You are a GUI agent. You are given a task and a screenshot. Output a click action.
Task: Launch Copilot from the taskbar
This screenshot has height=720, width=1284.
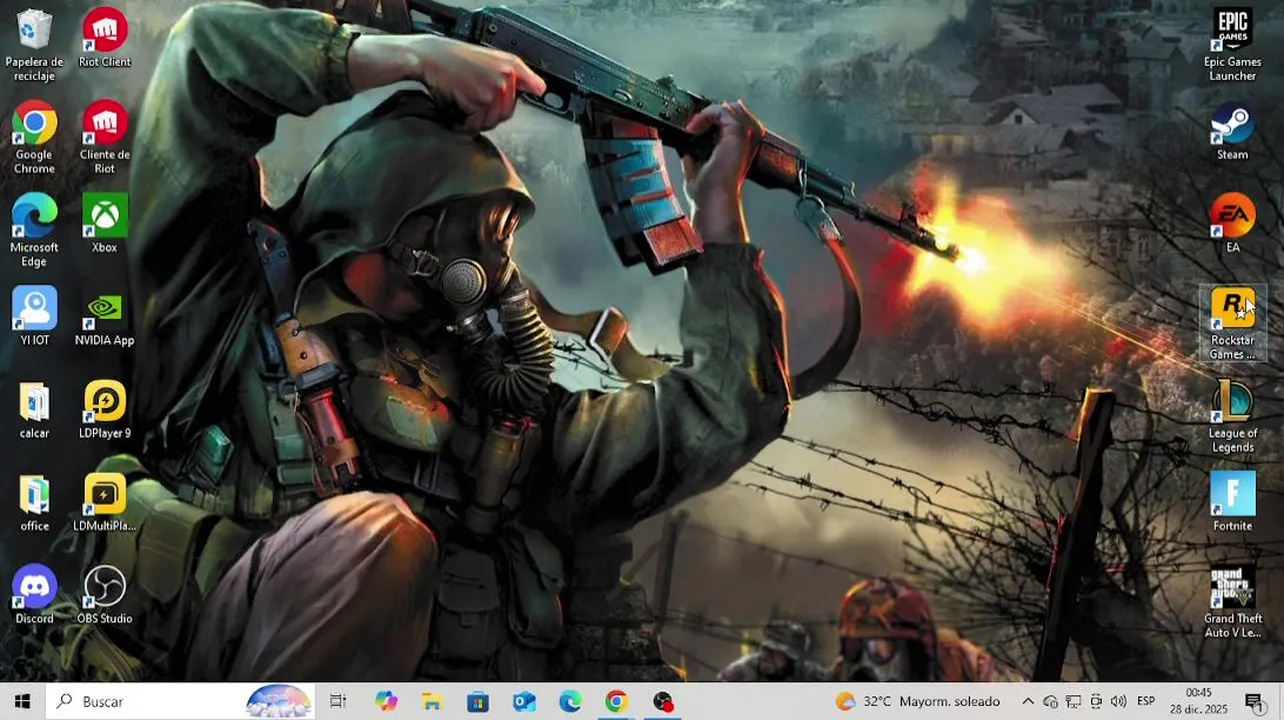pyautogui.click(x=386, y=701)
